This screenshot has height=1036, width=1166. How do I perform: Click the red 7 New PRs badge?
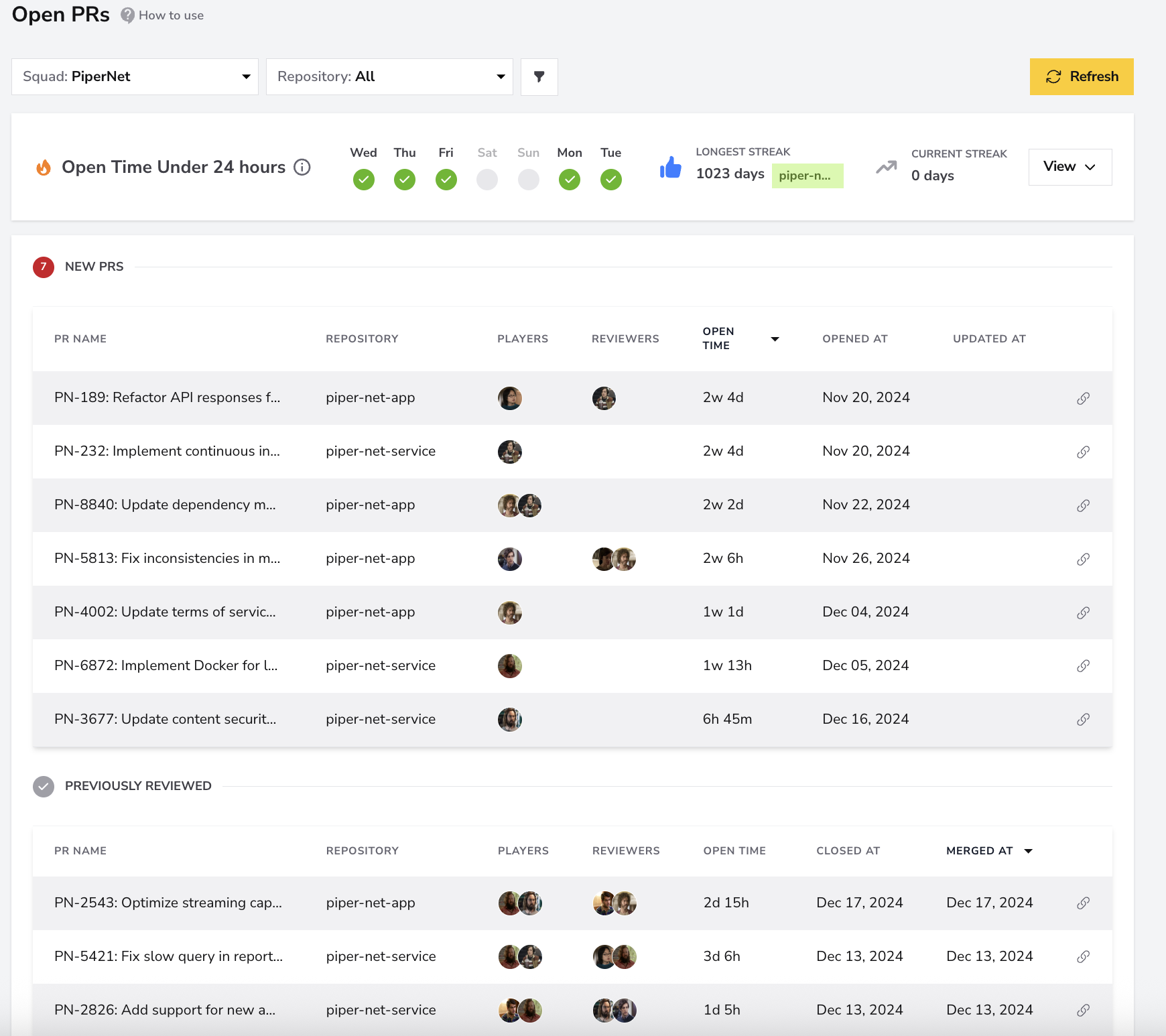tap(44, 267)
